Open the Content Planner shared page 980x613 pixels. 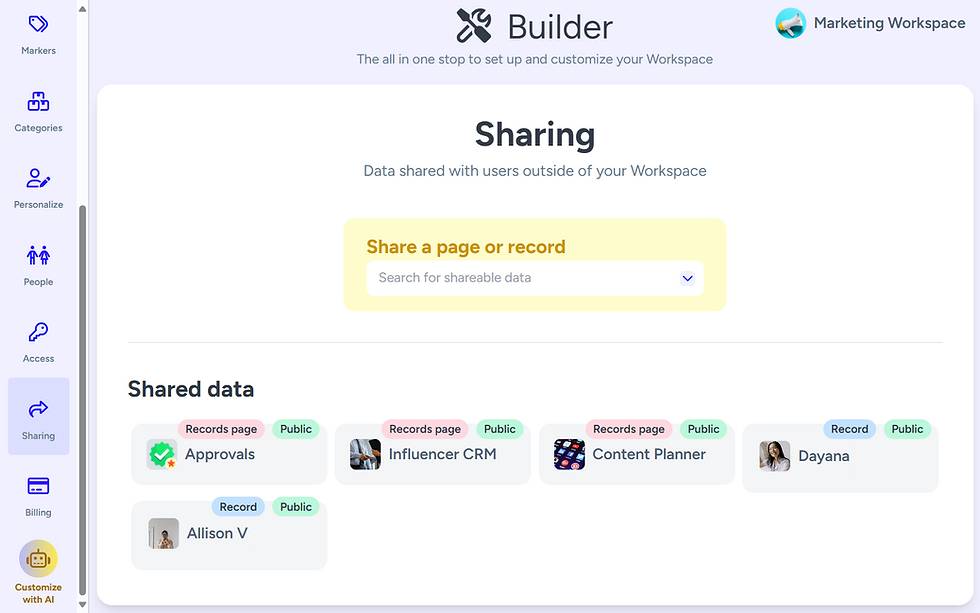click(x=636, y=453)
